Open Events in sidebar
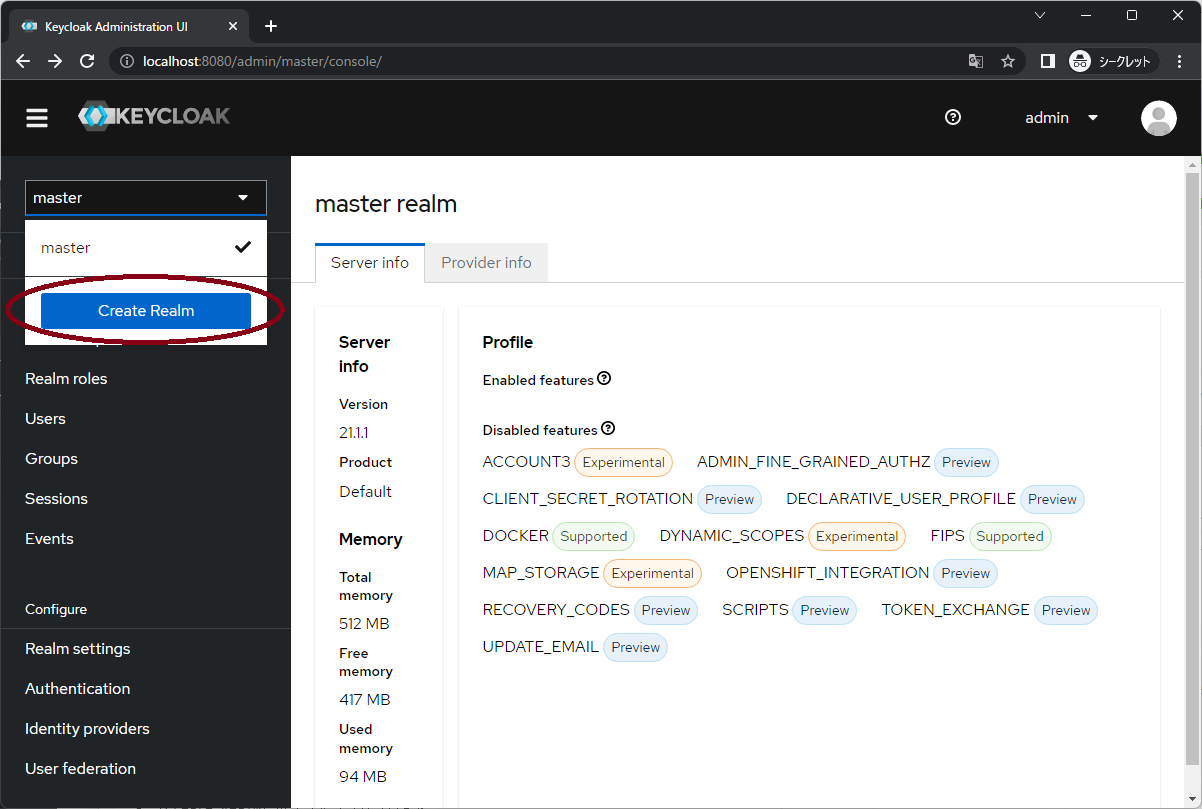Screen dimensions: 1202x809 point(49,539)
